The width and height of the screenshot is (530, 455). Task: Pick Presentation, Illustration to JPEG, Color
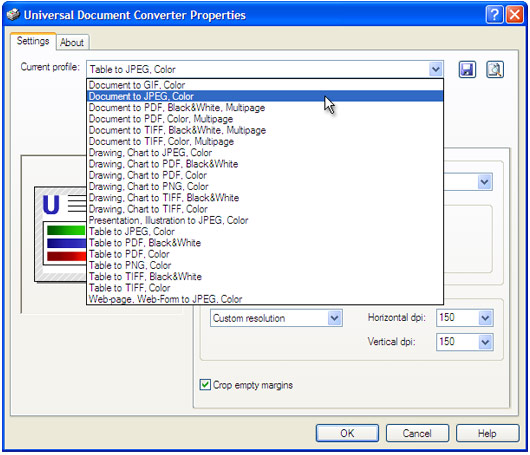pyautogui.click(x=265, y=220)
